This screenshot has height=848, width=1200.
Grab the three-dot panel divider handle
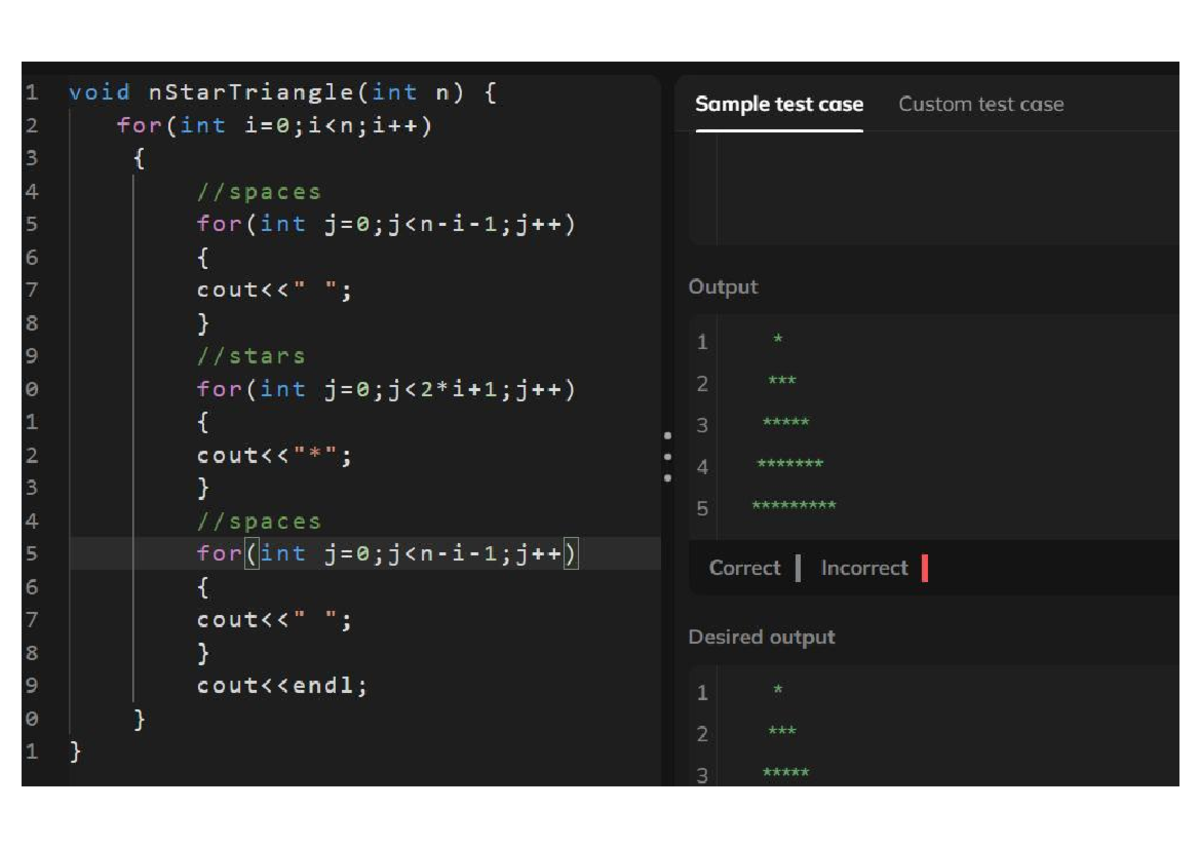pos(667,457)
